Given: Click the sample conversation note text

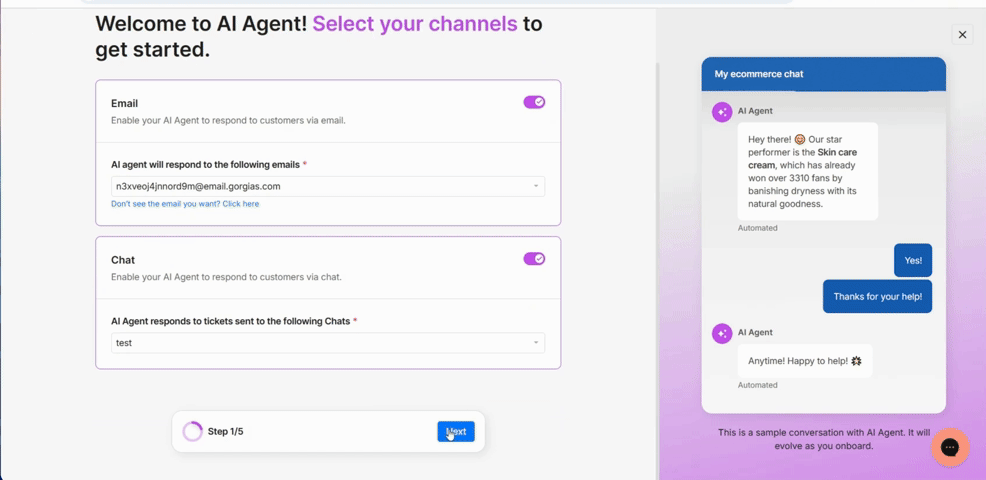Looking at the screenshot, I should pyautogui.click(x=823, y=439).
